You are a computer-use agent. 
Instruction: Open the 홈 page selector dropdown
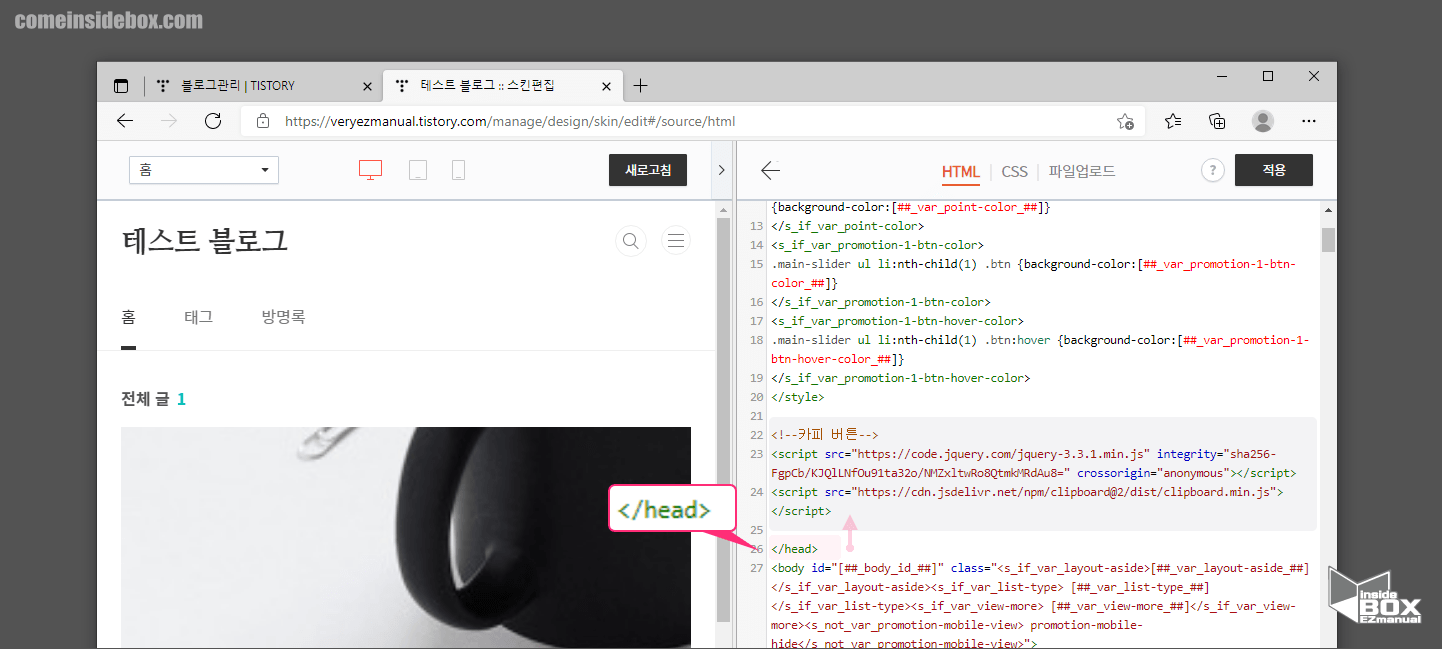click(204, 170)
